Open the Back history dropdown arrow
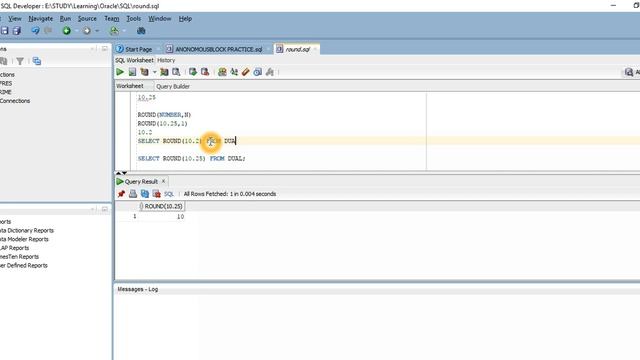The width and height of the screenshot is (640, 360). tap(76, 31)
